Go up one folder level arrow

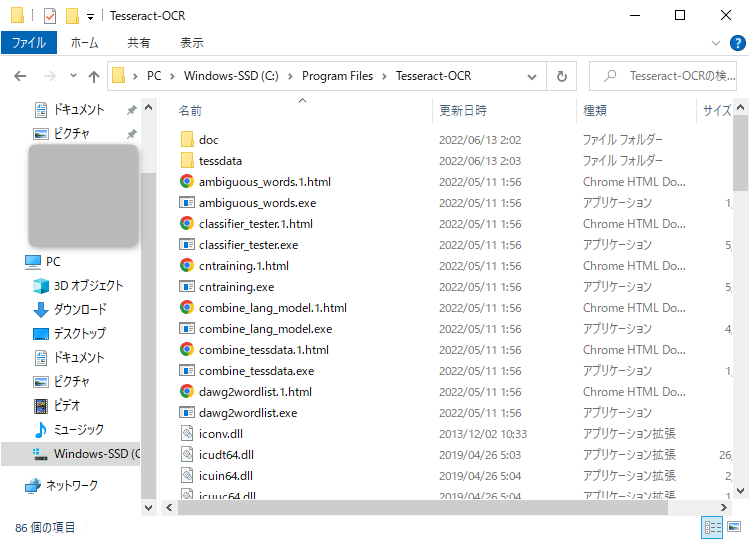(x=94, y=77)
